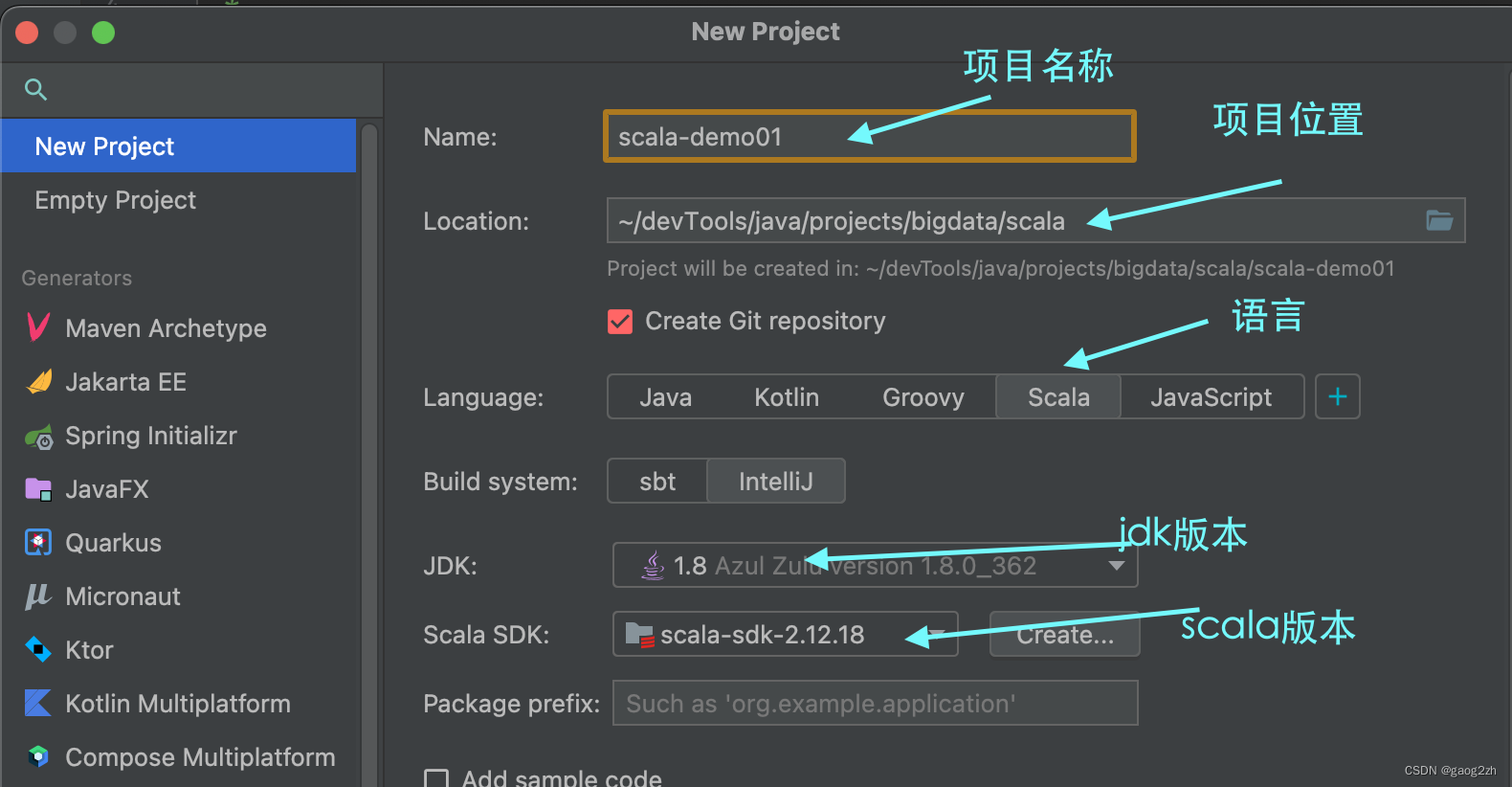
Task: Click the search magnifier icon
Action: 35,90
